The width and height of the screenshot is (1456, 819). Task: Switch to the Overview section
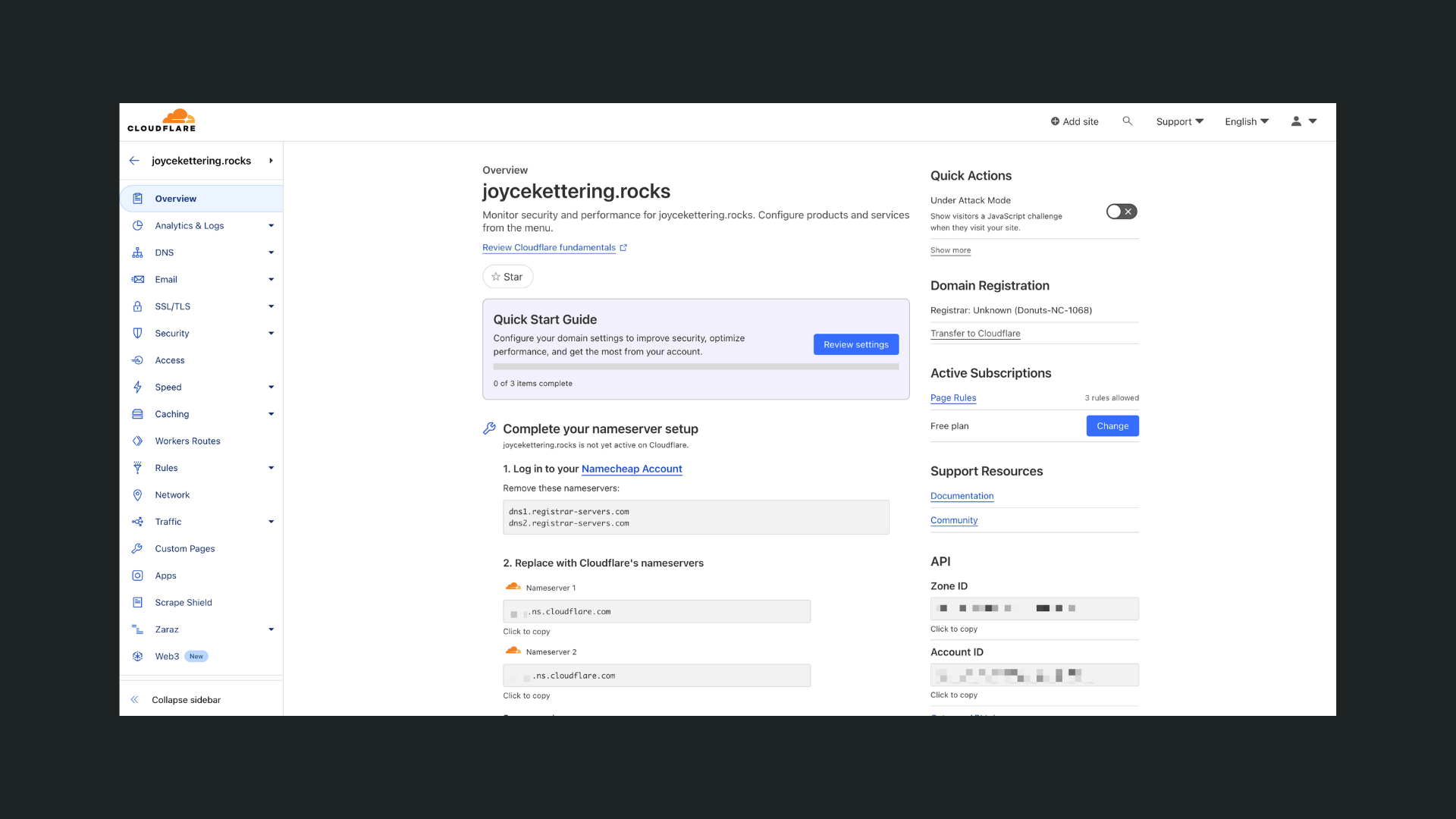pos(175,198)
